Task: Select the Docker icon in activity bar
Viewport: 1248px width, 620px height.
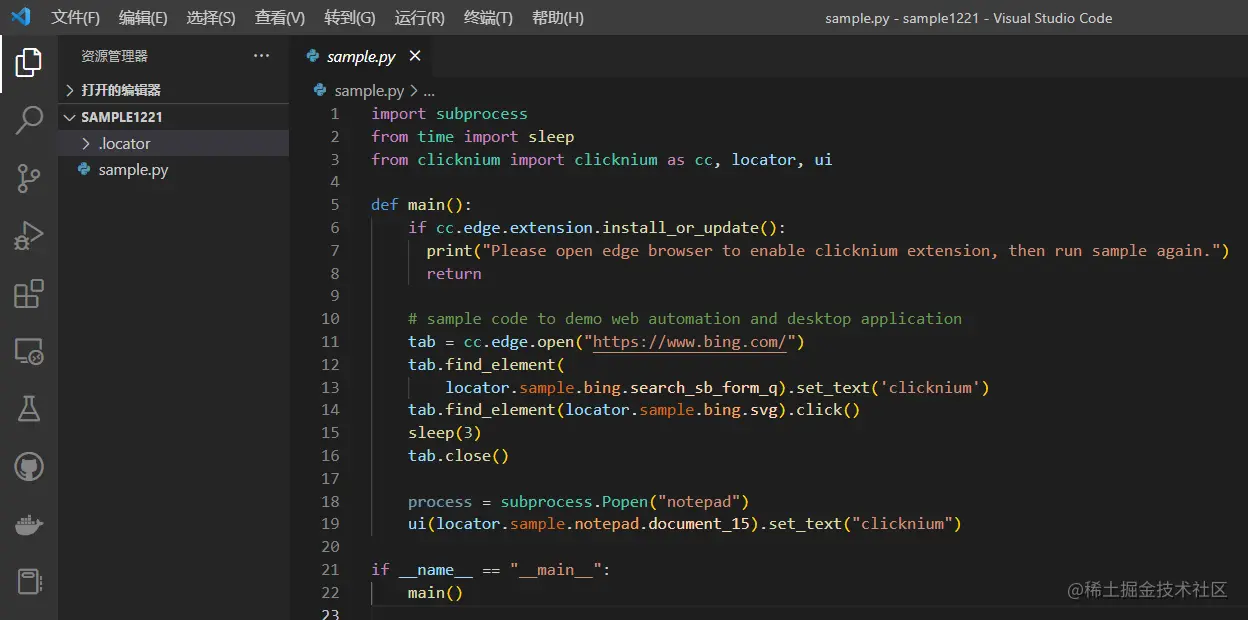Action: coord(28,524)
